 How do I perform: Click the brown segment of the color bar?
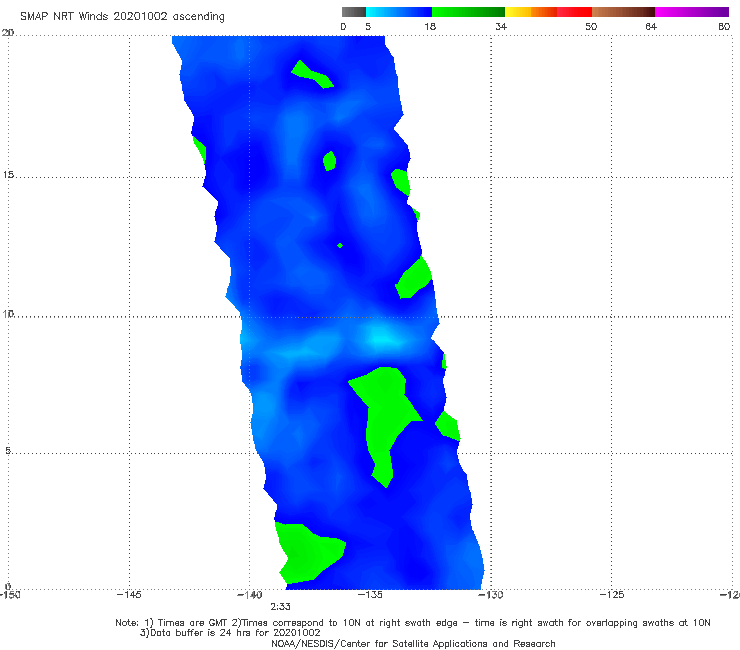623,12
